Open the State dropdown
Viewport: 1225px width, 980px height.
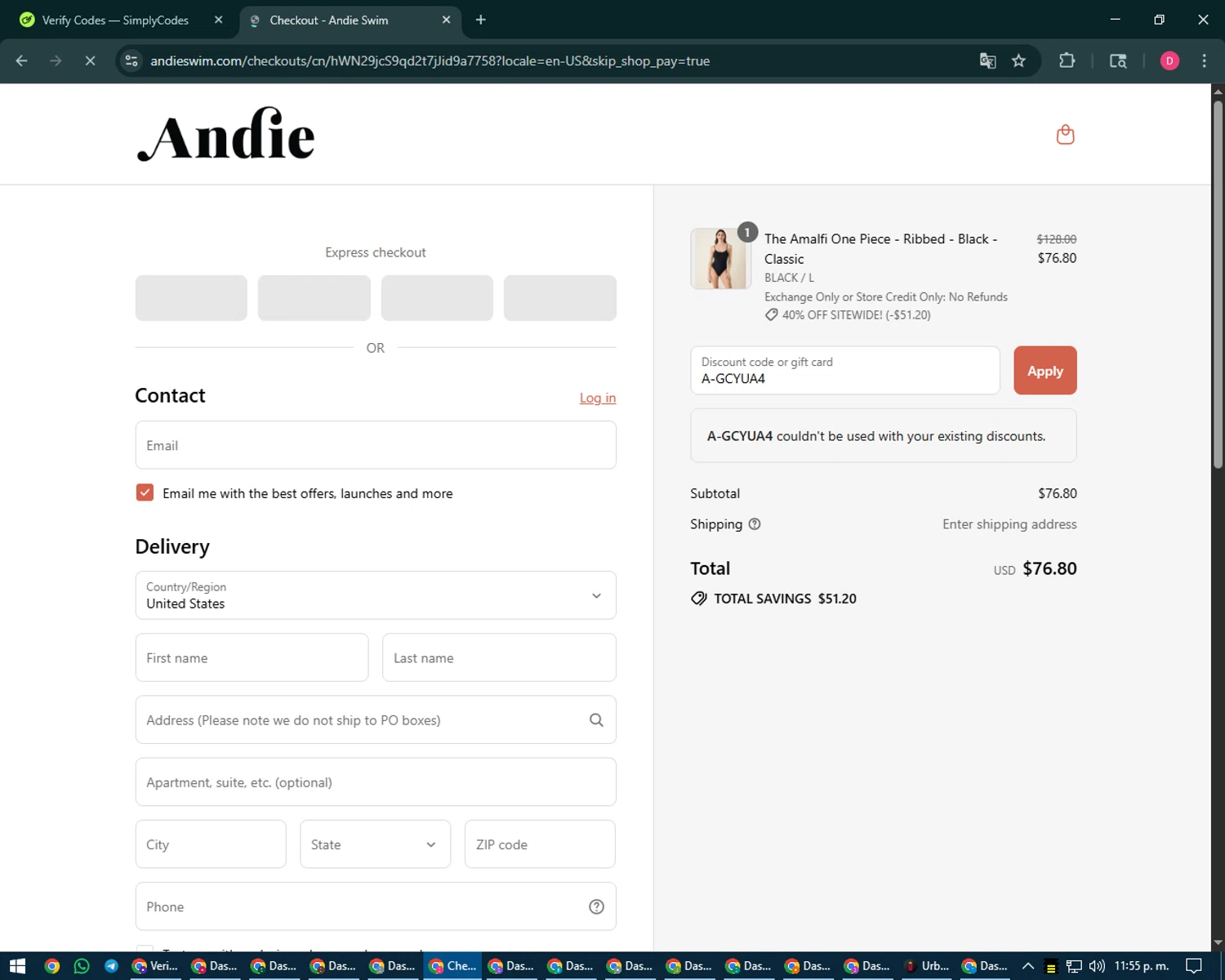click(375, 844)
